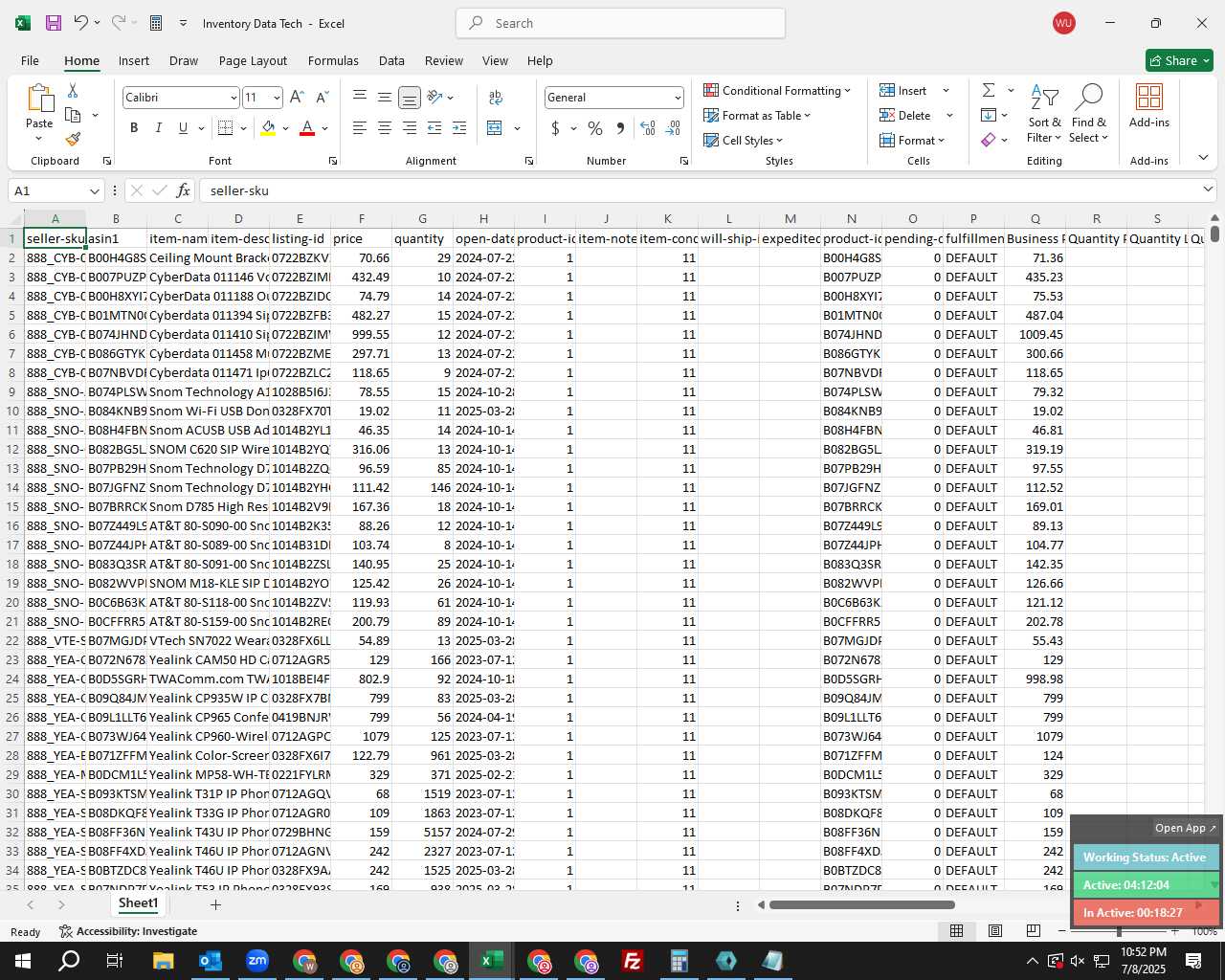Click the Decrease Indent icon
The height and width of the screenshot is (980, 1225).
tap(434, 128)
